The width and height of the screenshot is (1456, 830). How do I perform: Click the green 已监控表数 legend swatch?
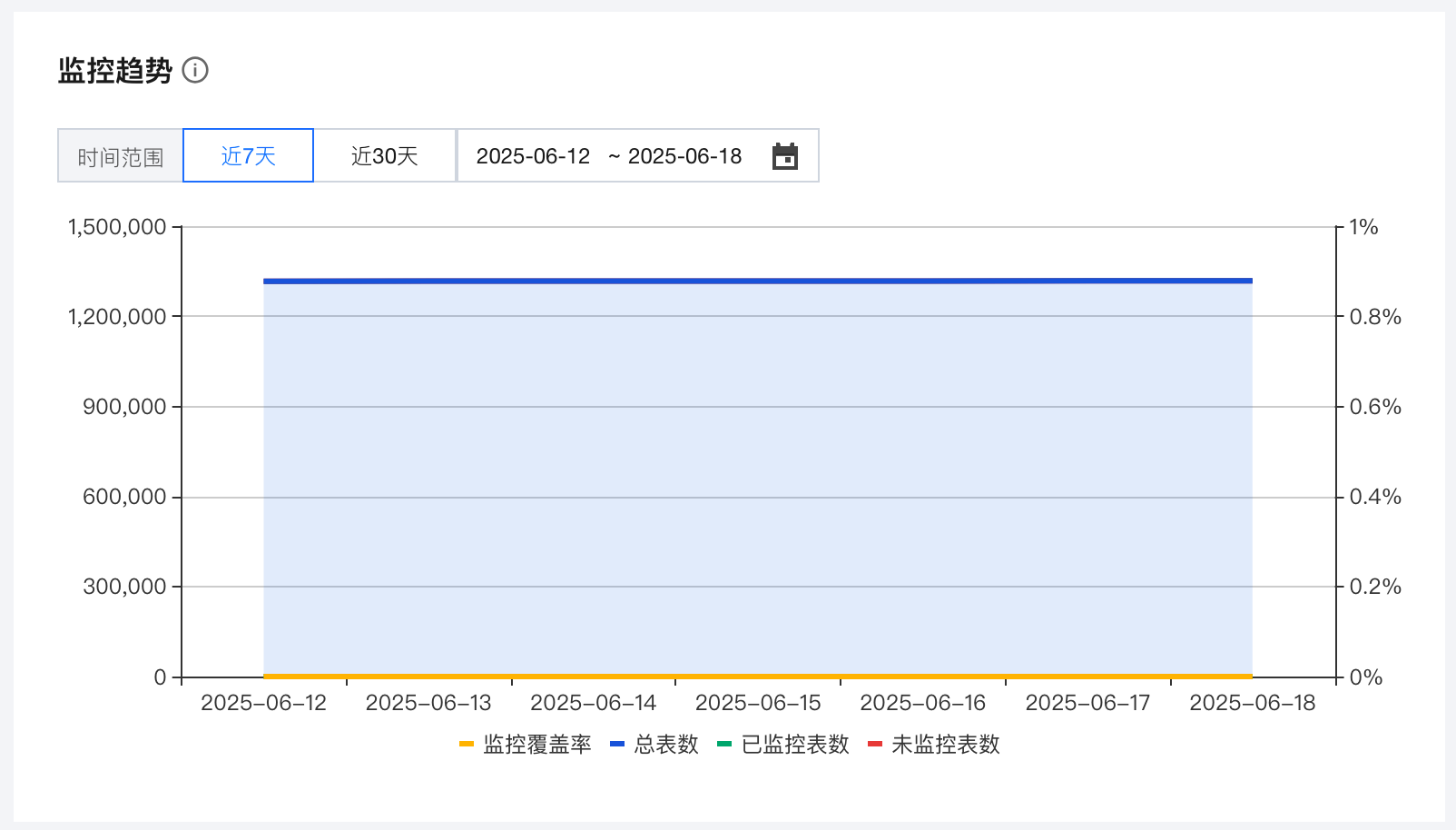(724, 745)
